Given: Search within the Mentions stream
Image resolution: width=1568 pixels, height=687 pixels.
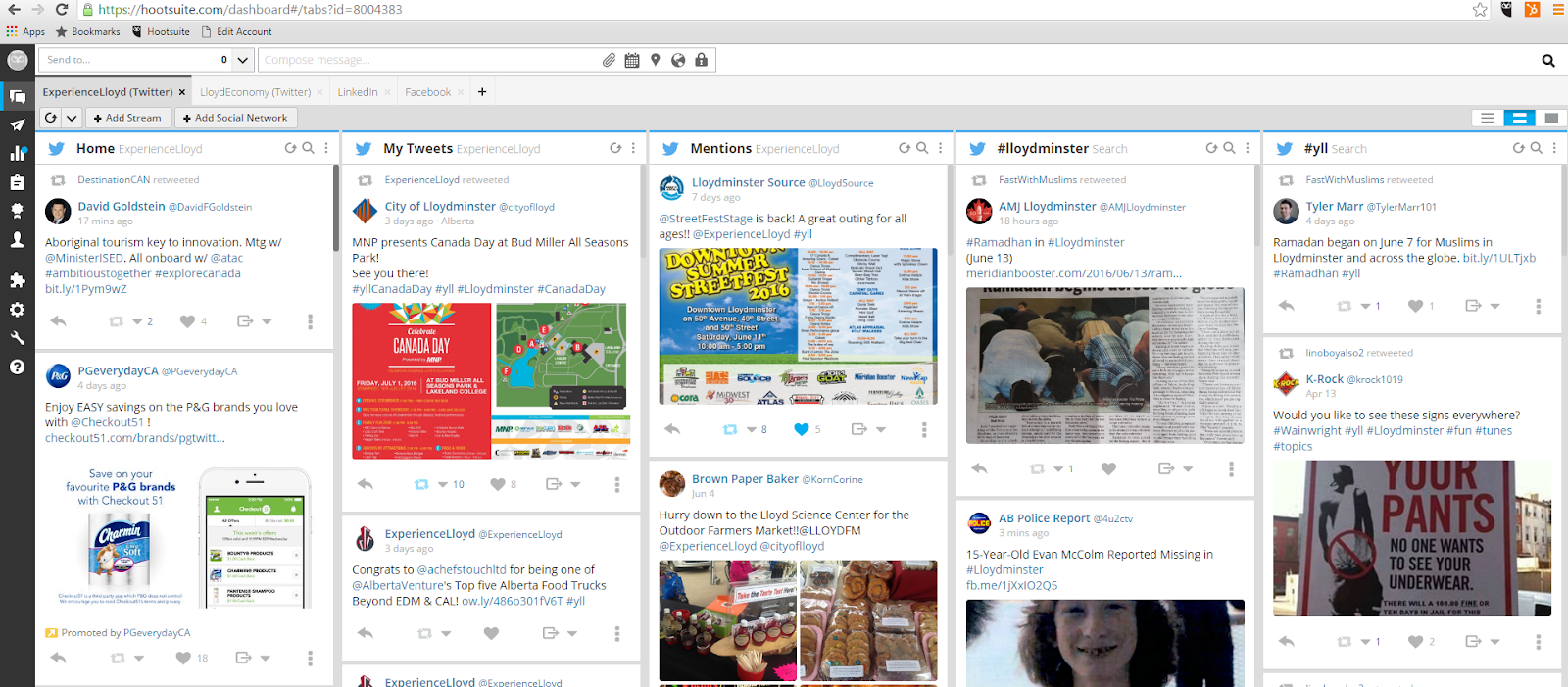Looking at the screenshot, I should 922,148.
